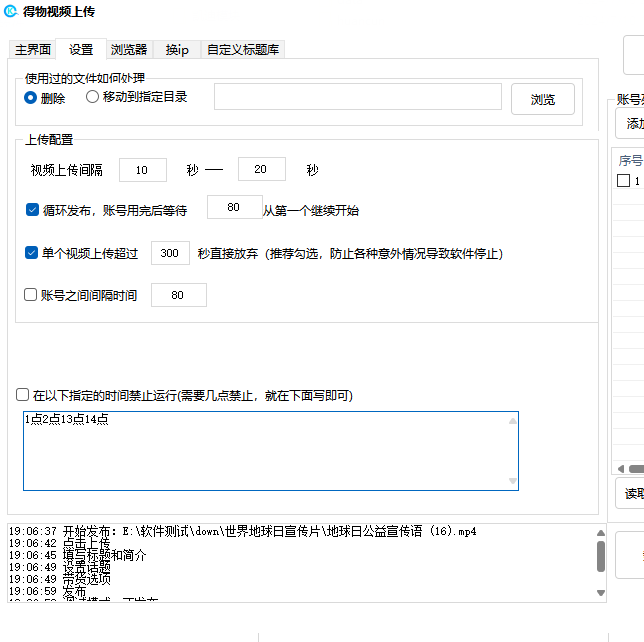
Task: Click the 视频上传间隔 label
Action: click(67, 170)
